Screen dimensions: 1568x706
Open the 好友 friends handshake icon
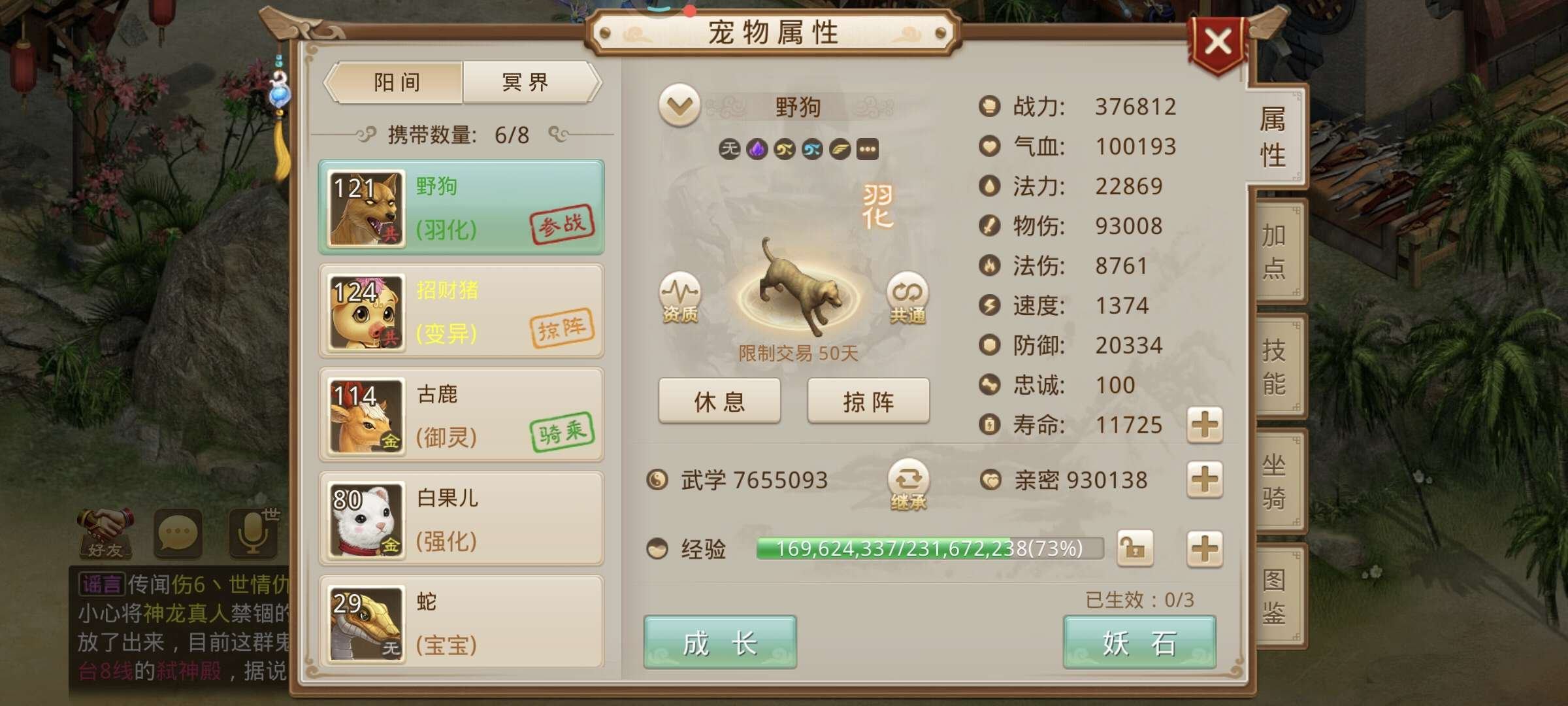pyautogui.click(x=105, y=533)
